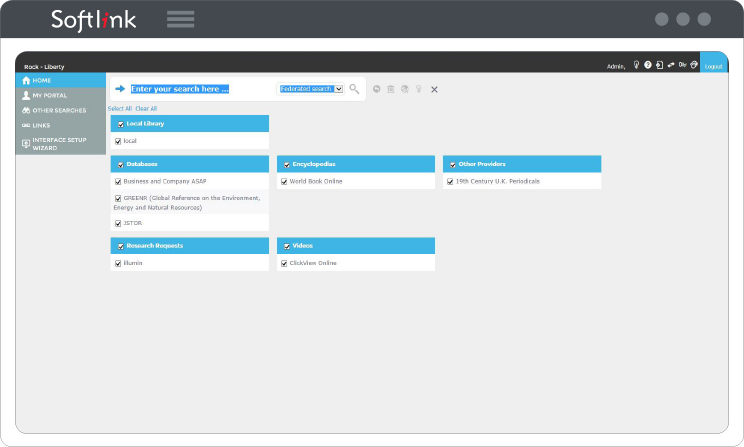Click the library building icon
The image size is (744, 447).
click(391, 89)
